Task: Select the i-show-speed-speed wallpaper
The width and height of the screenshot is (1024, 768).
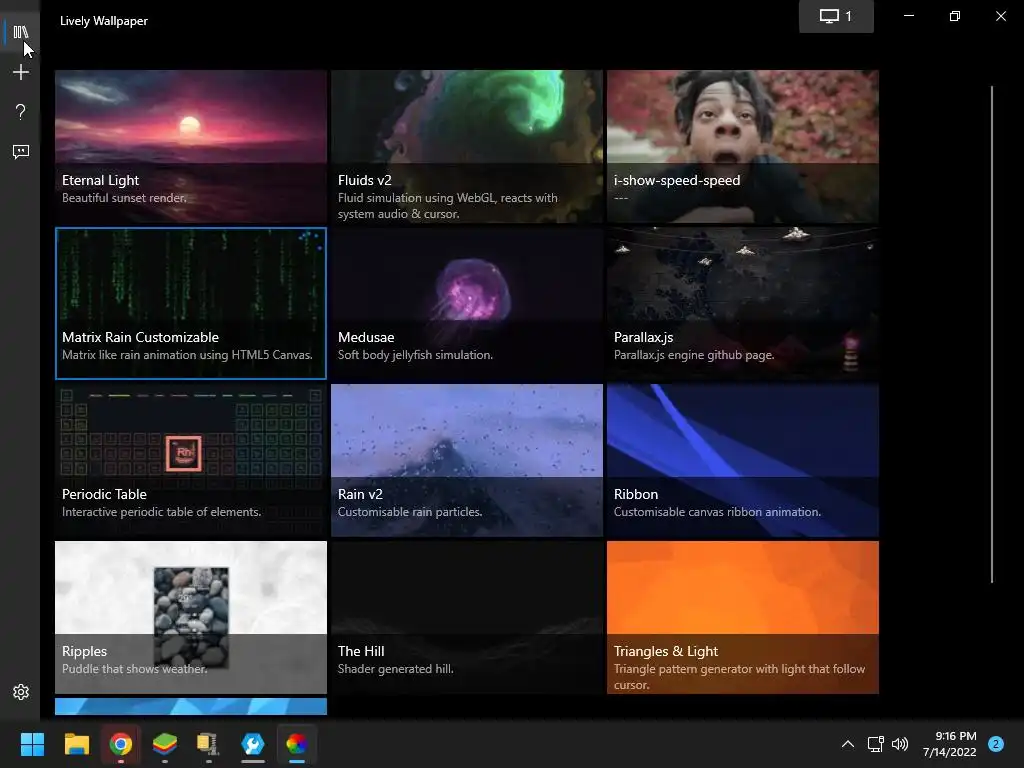Action: pyautogui.click(x=743, y=146)
